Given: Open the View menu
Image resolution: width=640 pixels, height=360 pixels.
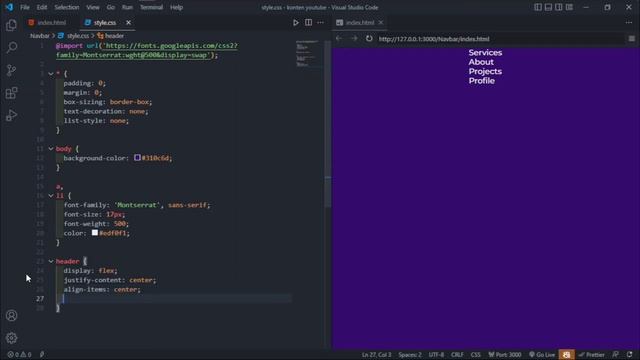Looking at the screenshot, I should tap(93, 7).
